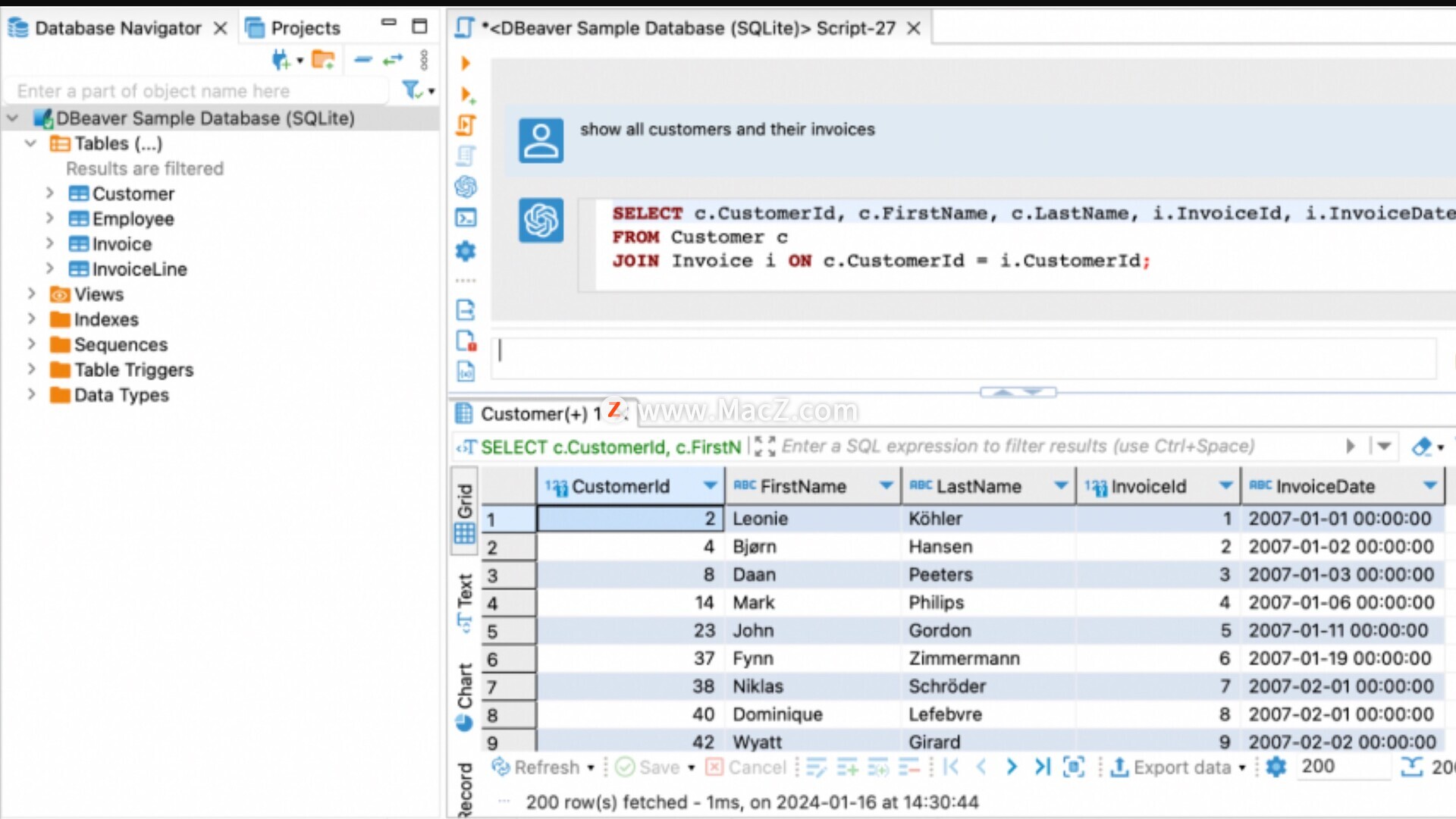Viewport: 1456px width, 819px height.
Task: Select the Script-27 editor tab
Action: (688, 28)
